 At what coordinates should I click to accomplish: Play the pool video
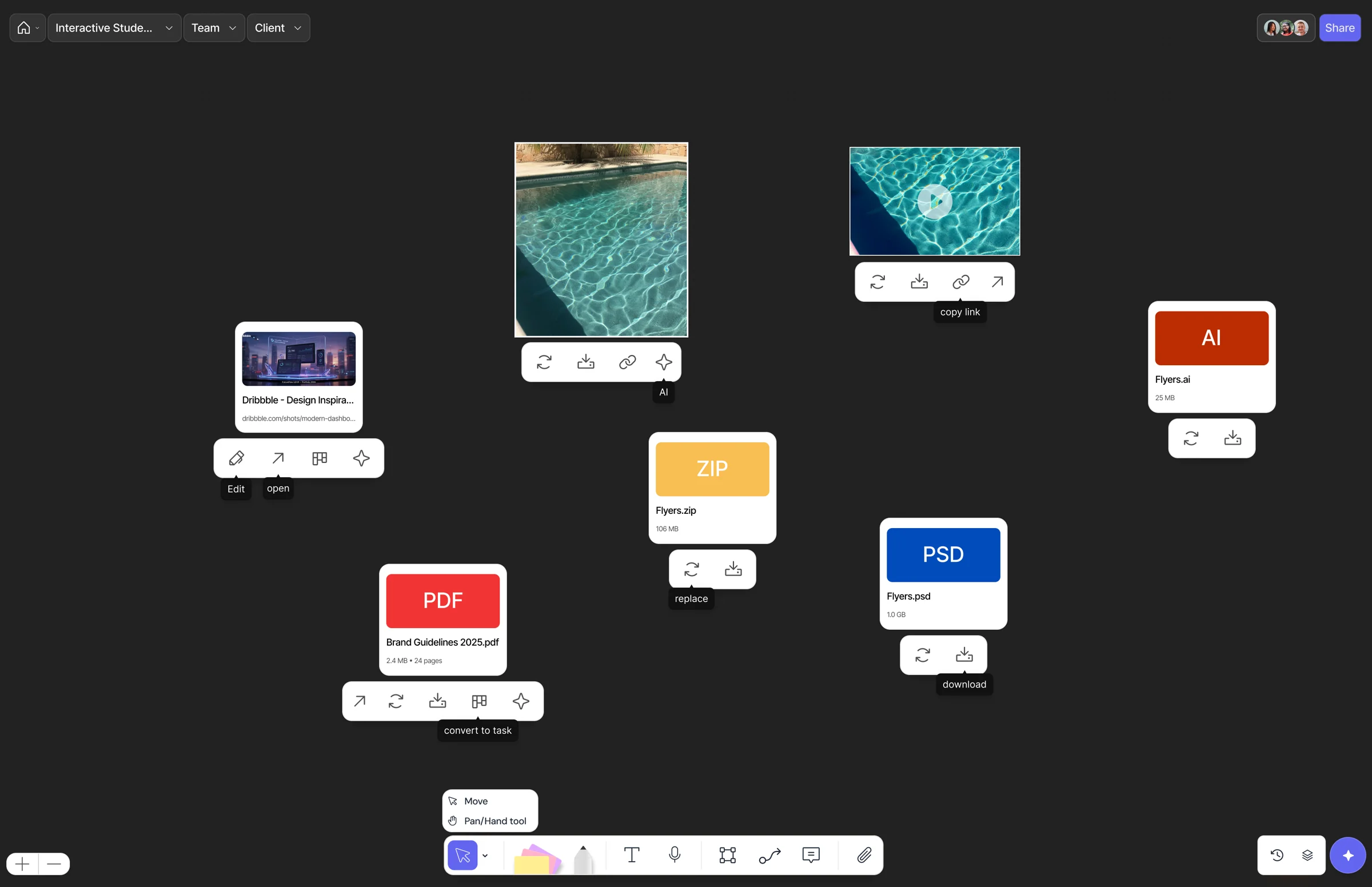tap(934, 202)
